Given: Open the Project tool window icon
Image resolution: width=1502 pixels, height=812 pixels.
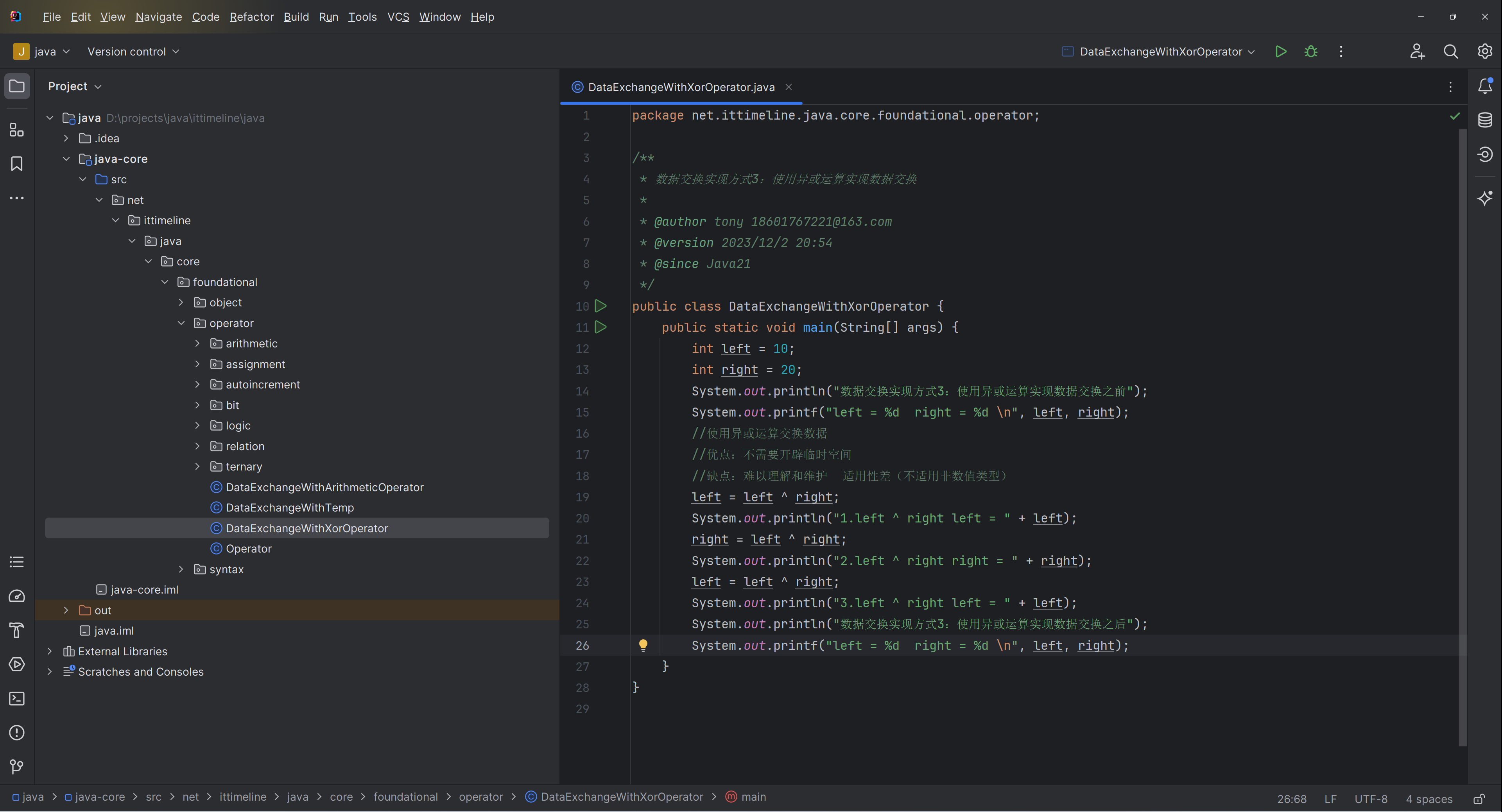Looking at the screenshot, I should [x=17, y=86].
